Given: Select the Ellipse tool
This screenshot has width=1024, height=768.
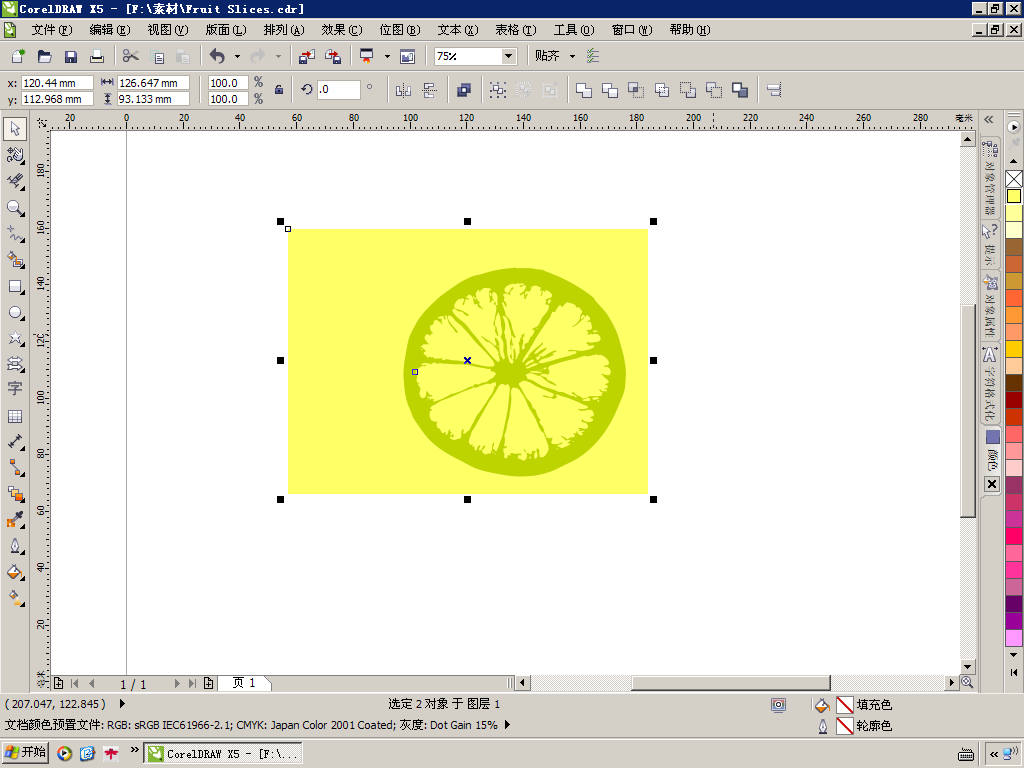Looking at the screenshot, I should coord(15,313).
